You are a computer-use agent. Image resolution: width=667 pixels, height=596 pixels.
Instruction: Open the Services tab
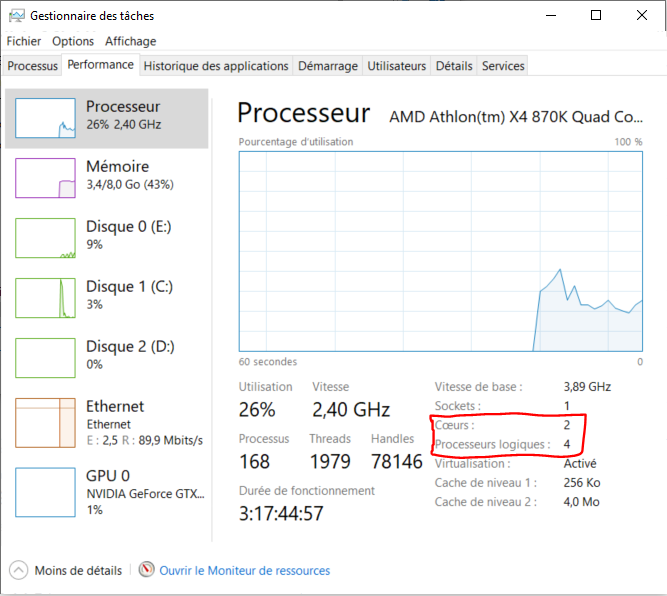pos(503,66)
